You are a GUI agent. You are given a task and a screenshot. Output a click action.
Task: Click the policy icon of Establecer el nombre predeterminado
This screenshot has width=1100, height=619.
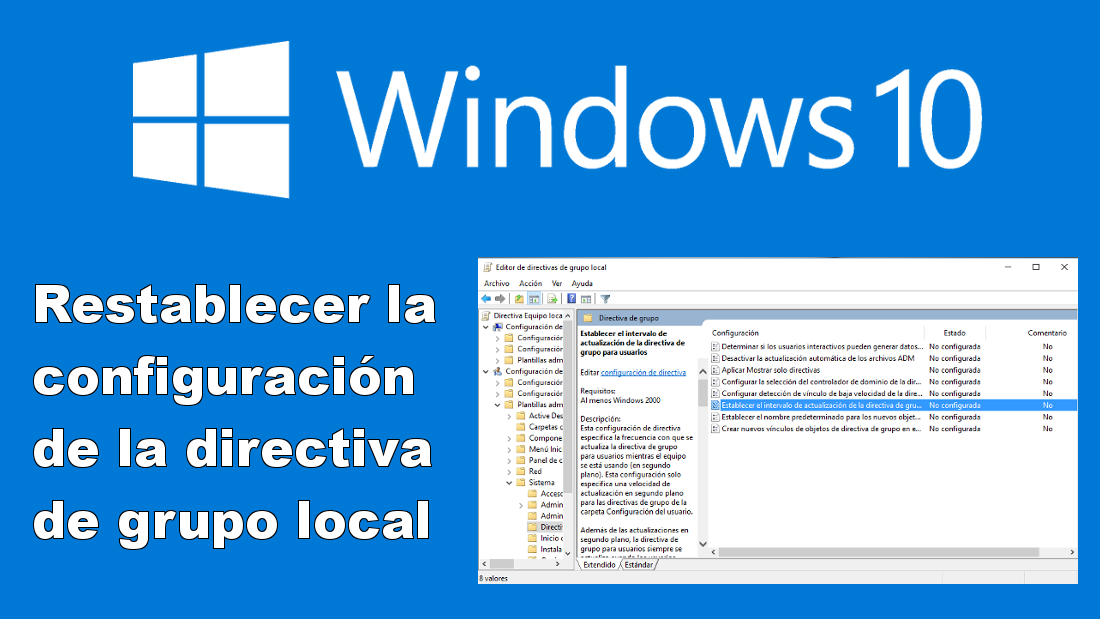[716, 418]
